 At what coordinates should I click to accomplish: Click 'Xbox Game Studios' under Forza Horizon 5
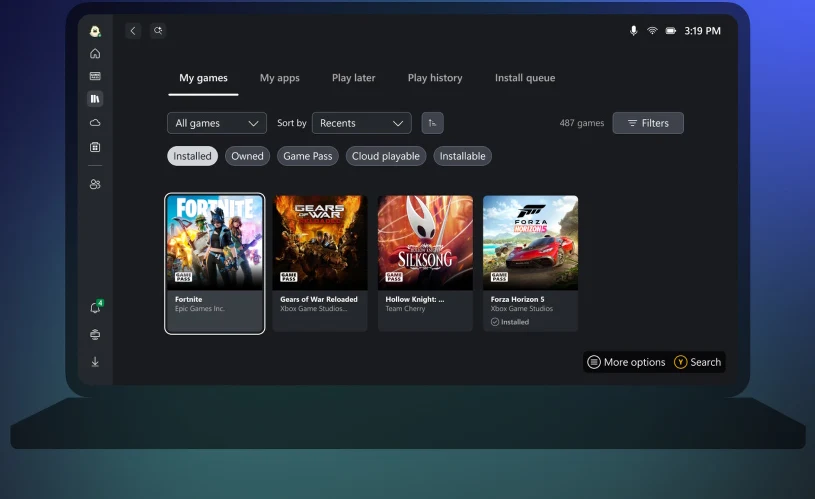tap(522, 309)
